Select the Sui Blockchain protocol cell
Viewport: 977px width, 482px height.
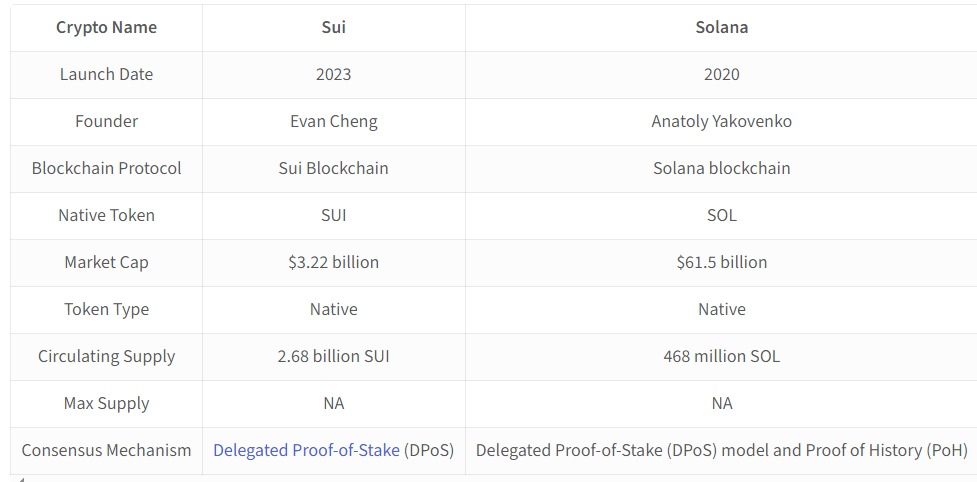coord(333,168)
